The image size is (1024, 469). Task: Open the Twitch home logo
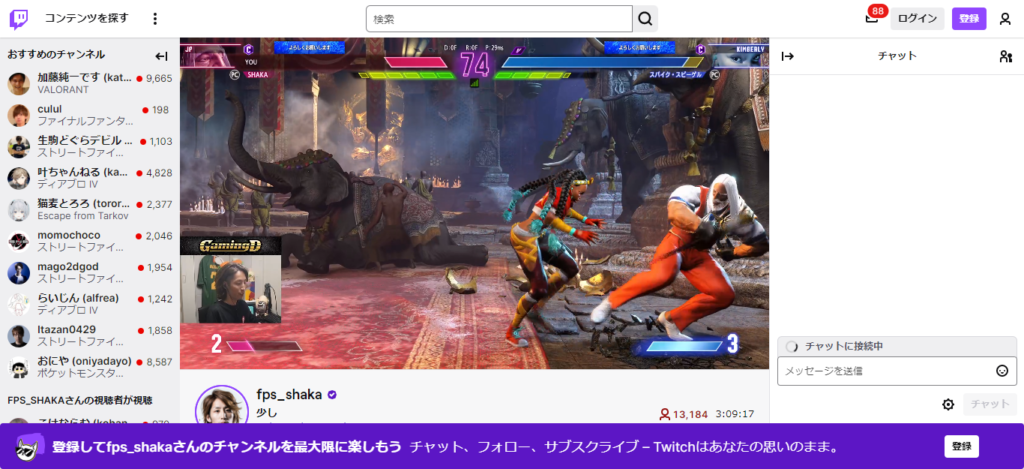[x=19, y=19]
